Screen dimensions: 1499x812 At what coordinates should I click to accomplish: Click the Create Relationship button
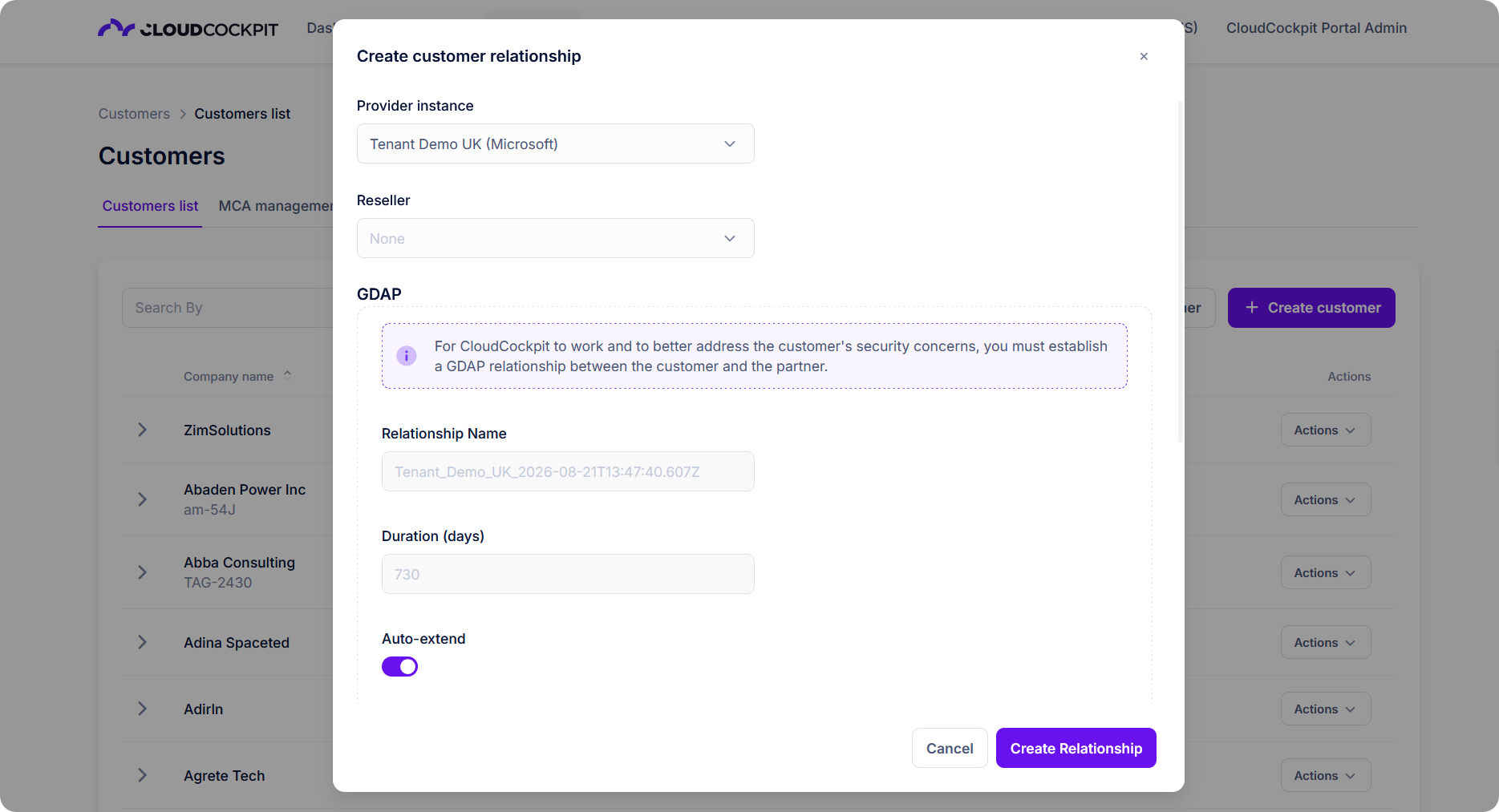[x=1076, y=748]
